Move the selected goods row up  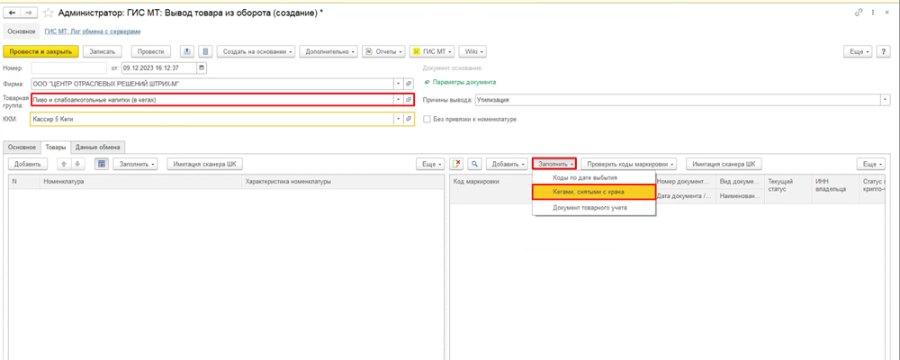pyautogui.click(x=64, y=164)
